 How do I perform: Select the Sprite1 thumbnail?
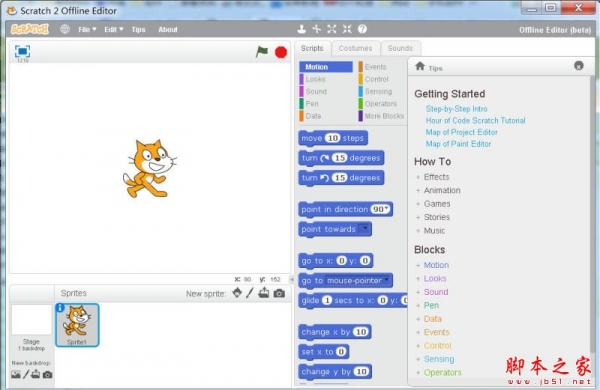pos(77,325)
